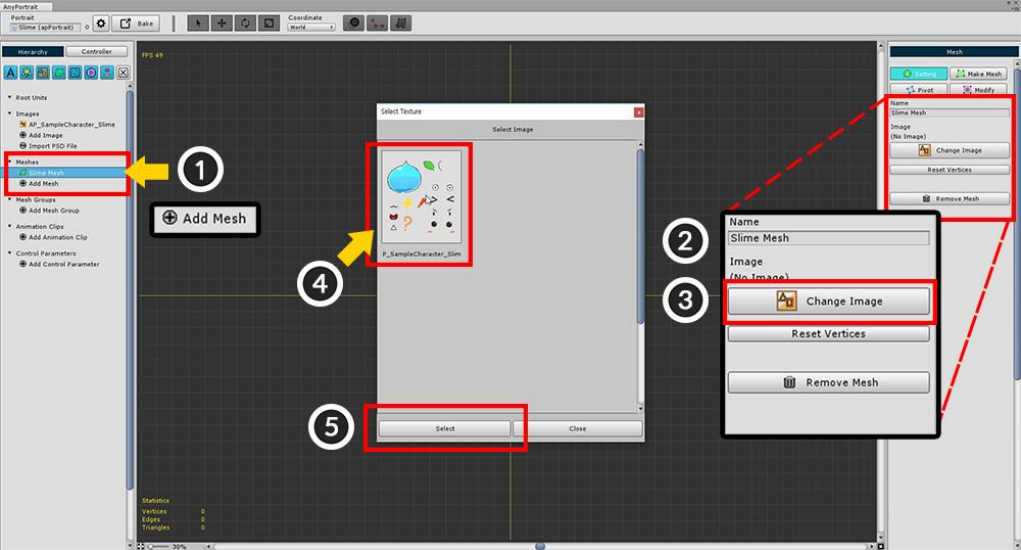Choose the AP_SampleCharacter_Slime texture thumbnail
Screen dimensions: 1021x550
(x=421, y=197)
